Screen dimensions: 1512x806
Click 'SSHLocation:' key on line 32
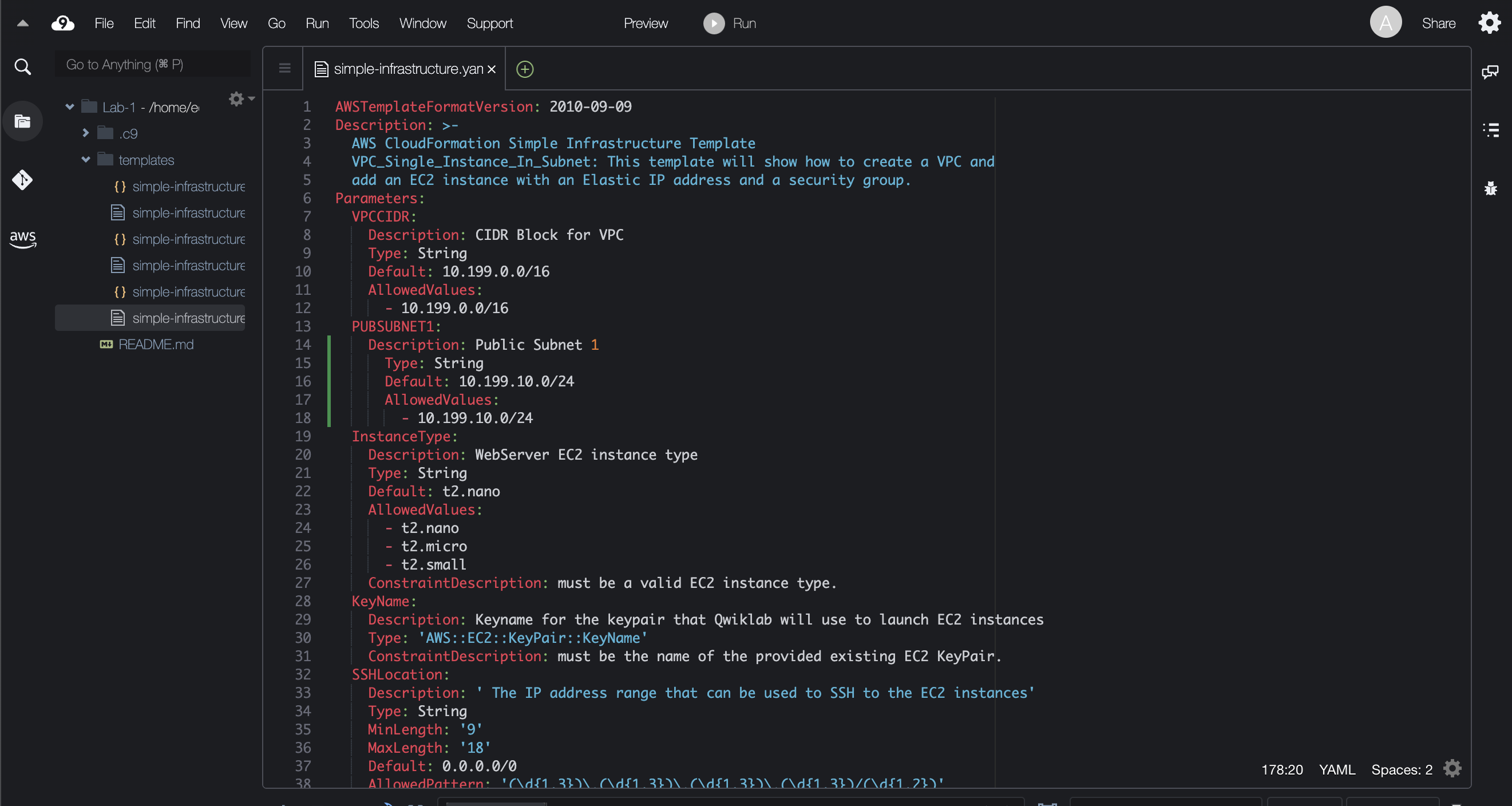(400, 674)
